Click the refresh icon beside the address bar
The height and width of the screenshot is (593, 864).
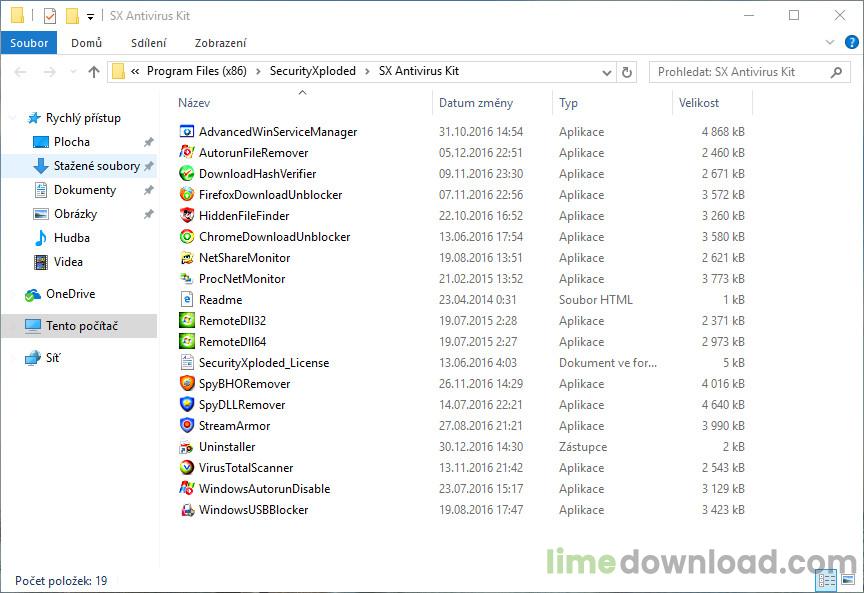point(627,72)
